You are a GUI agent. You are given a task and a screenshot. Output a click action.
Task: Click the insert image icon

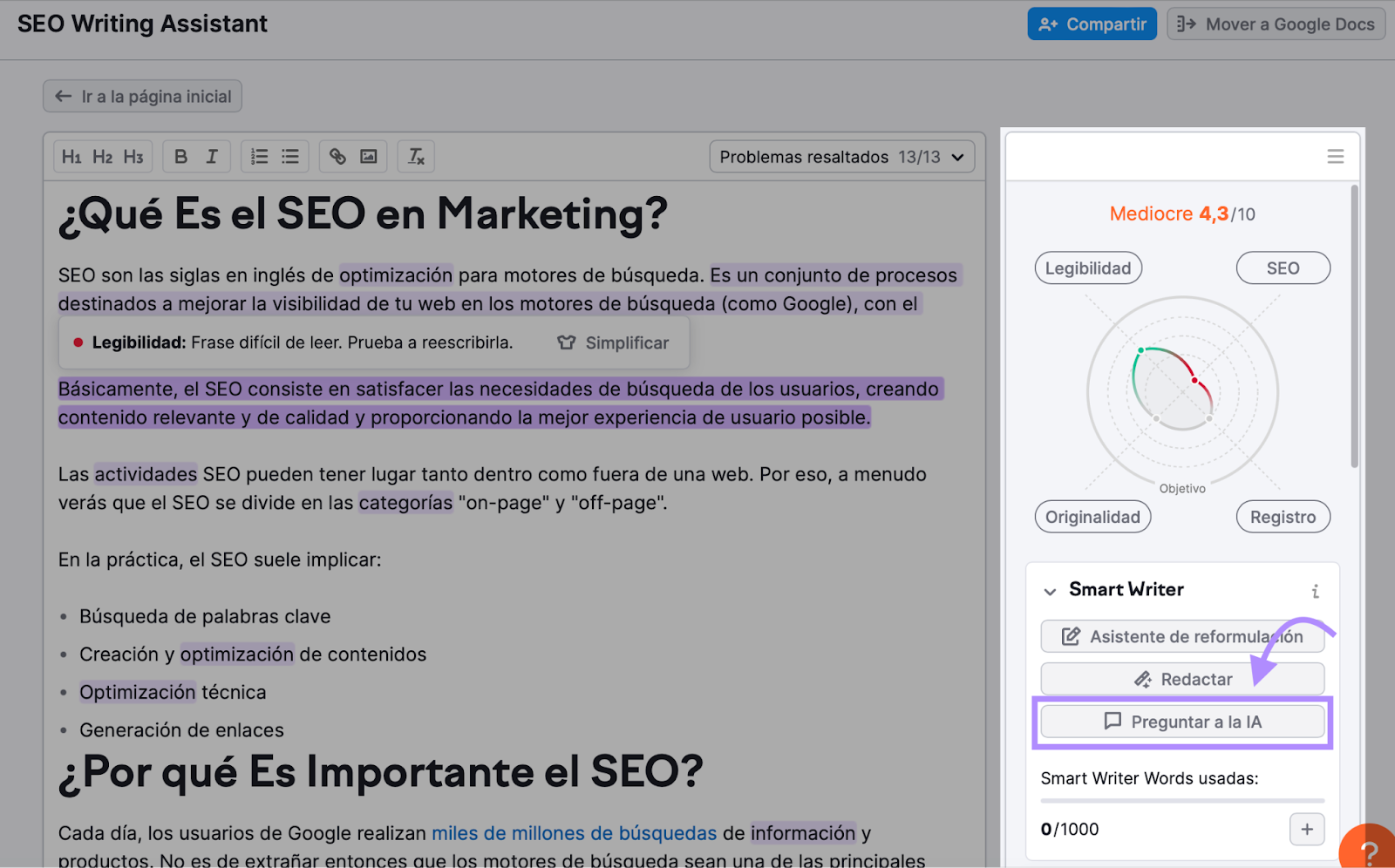click(368, 156)
